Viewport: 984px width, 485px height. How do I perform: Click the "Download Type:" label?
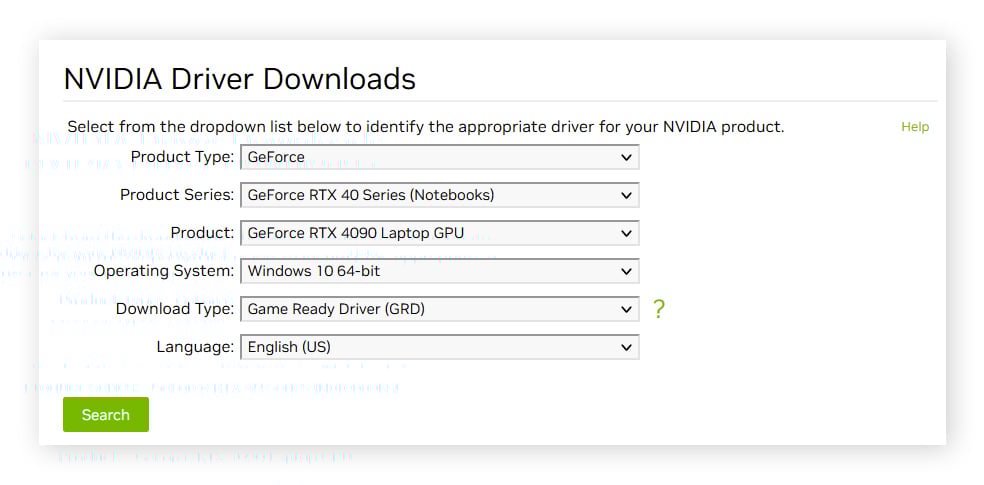[175, 309]
